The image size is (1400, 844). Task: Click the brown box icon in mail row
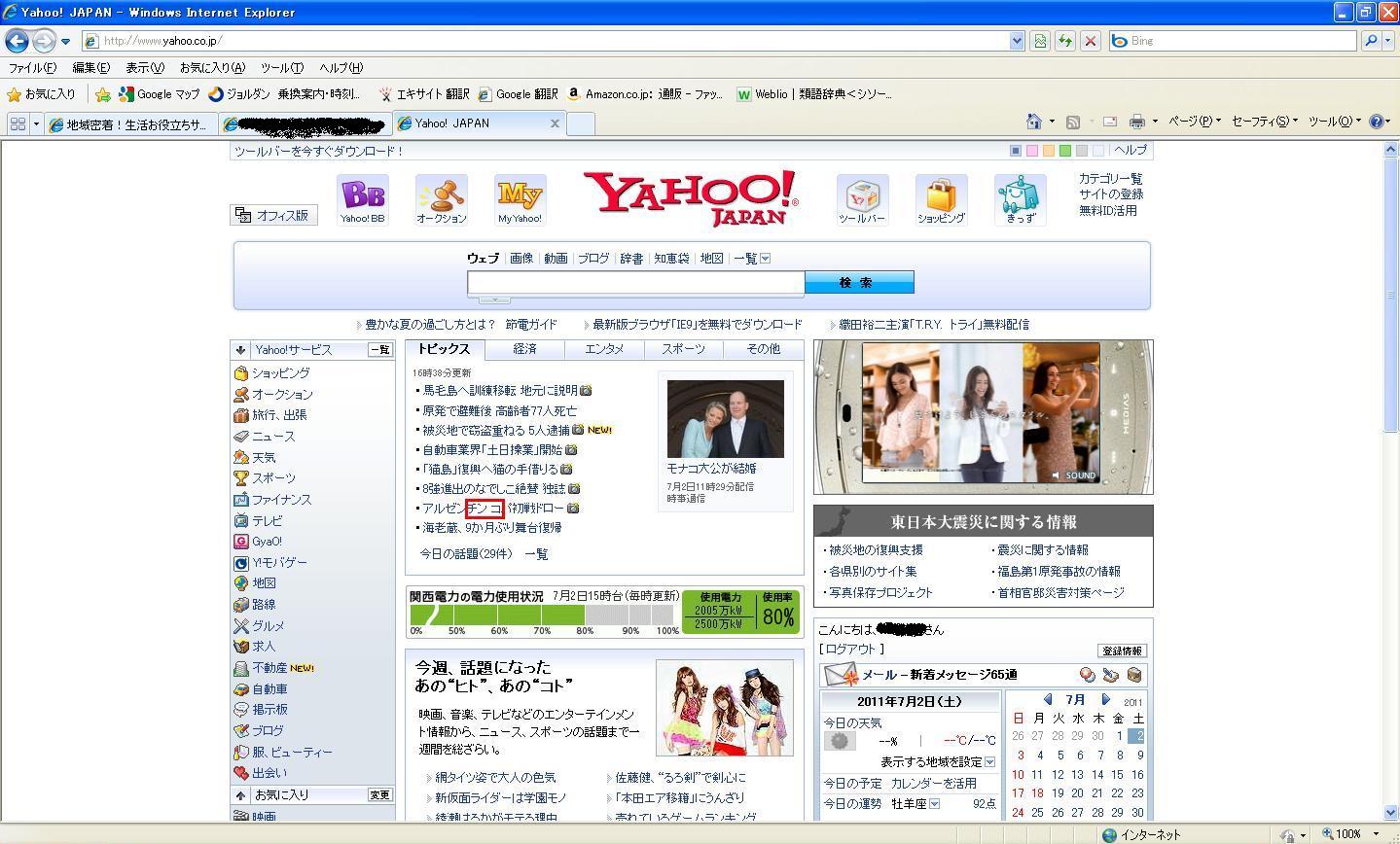click(1133, 675)
